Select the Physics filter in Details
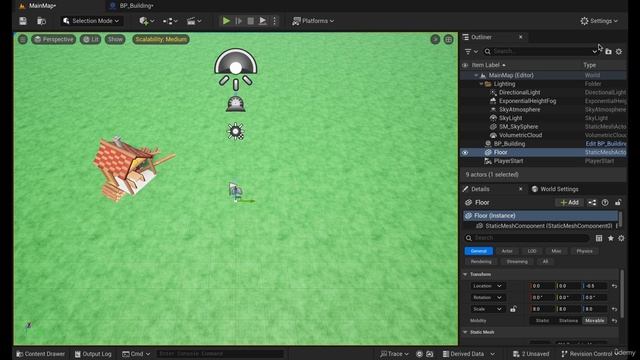The width and height of the screenshot is (640, 360). (584, 251)
